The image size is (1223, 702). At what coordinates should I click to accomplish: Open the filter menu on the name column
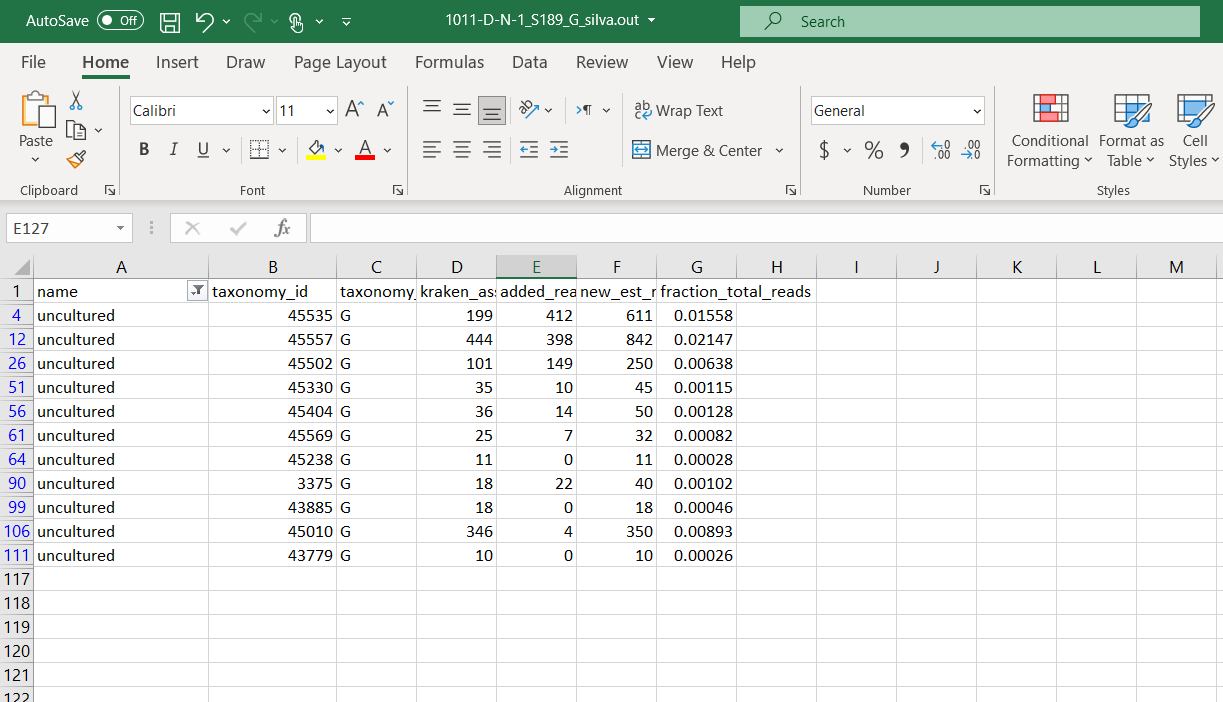tap(197, 291)
